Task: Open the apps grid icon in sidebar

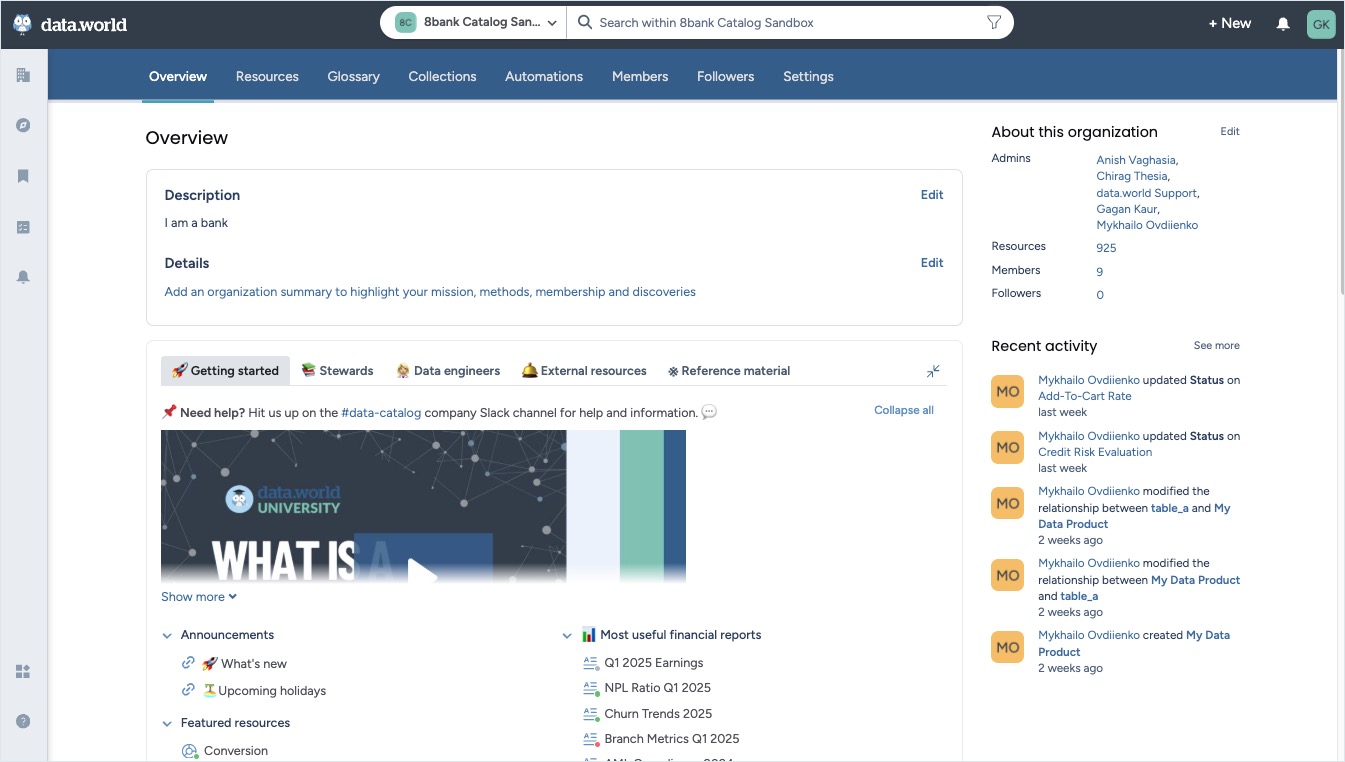Action: click(x=23, y=671)
